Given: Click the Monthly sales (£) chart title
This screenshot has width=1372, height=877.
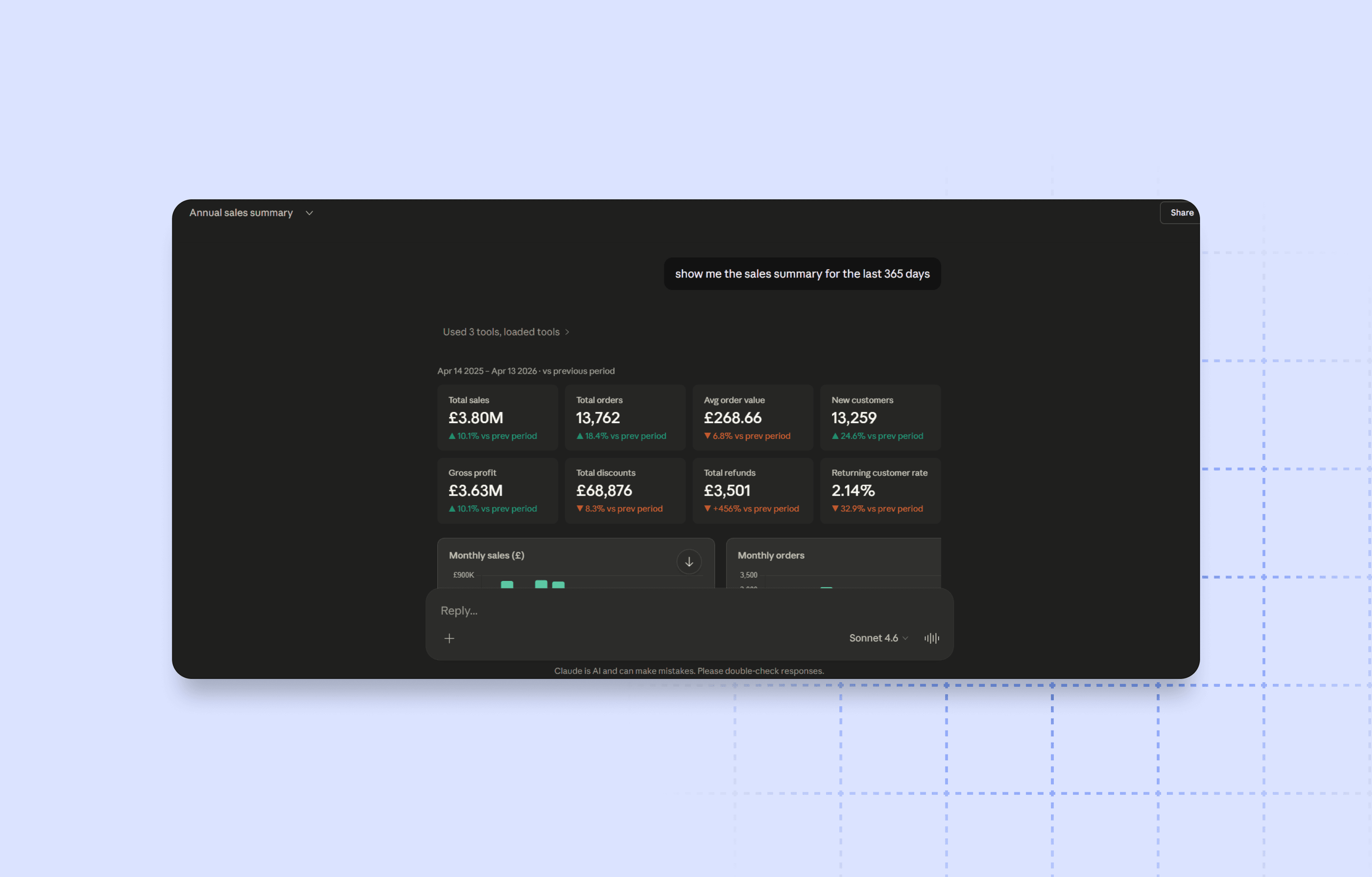Looking at the screenshot, I should pyautogui.click(x=486, y=555).
